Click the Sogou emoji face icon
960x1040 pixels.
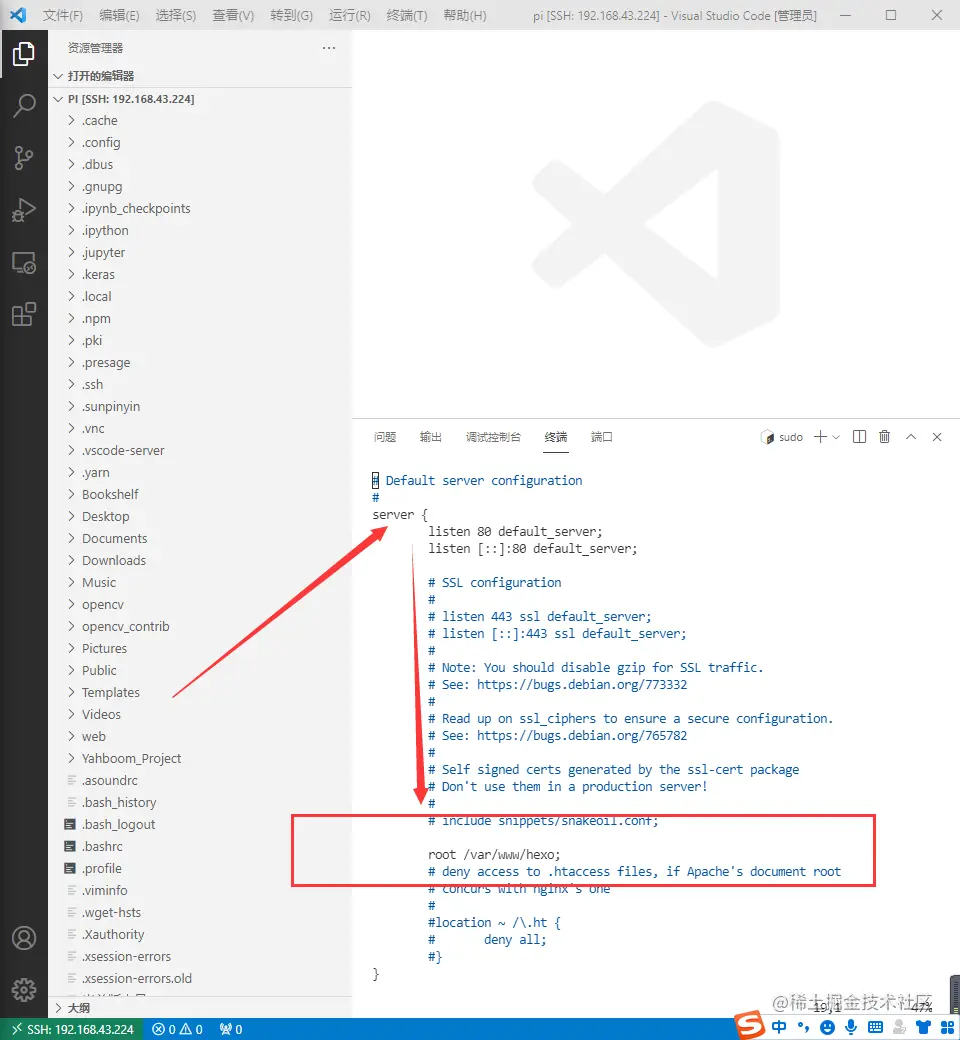827,1027
